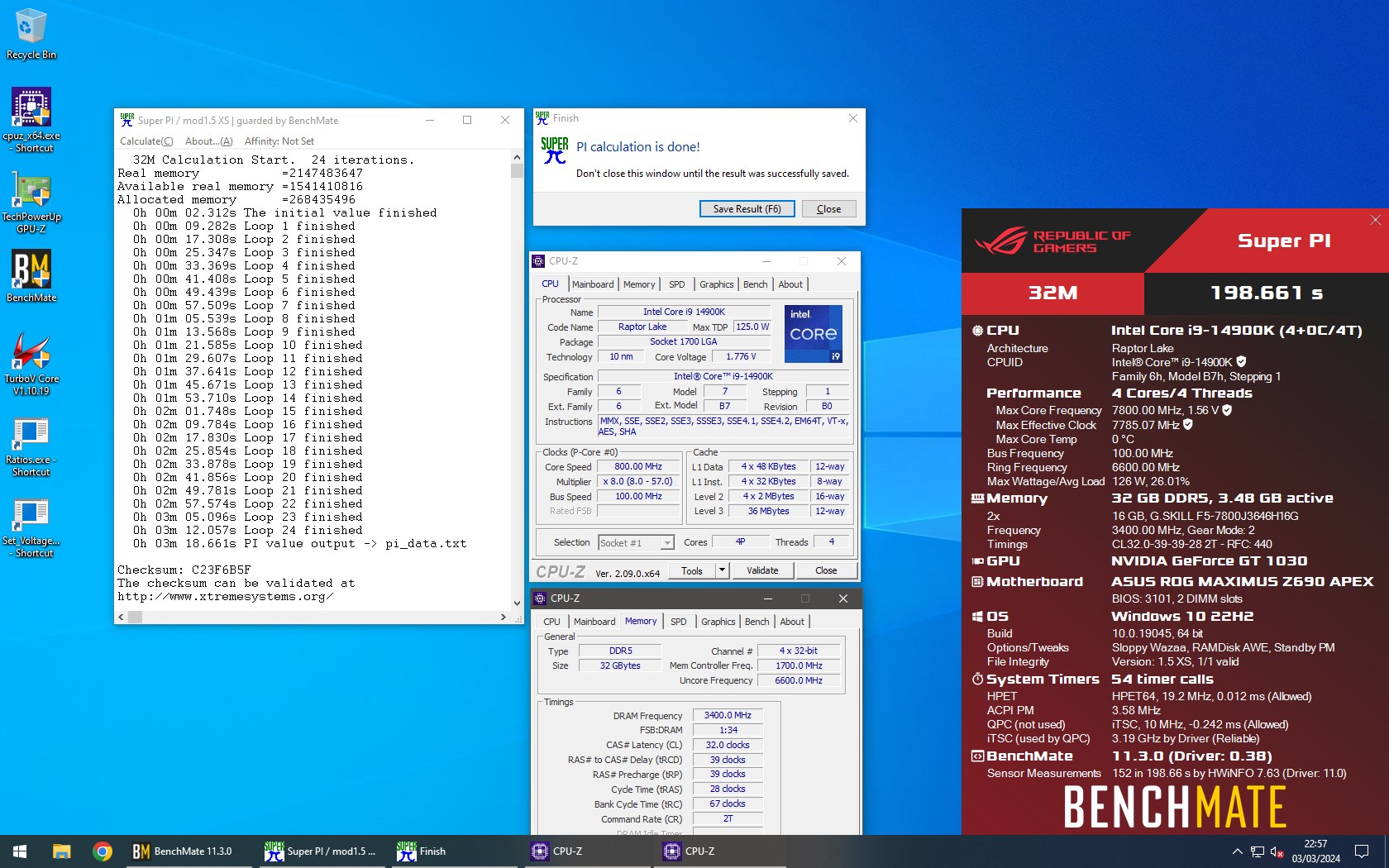Click the muted volume tray icon
This screenshot has height=868, width=1389.
click(x=1276, y=851)
